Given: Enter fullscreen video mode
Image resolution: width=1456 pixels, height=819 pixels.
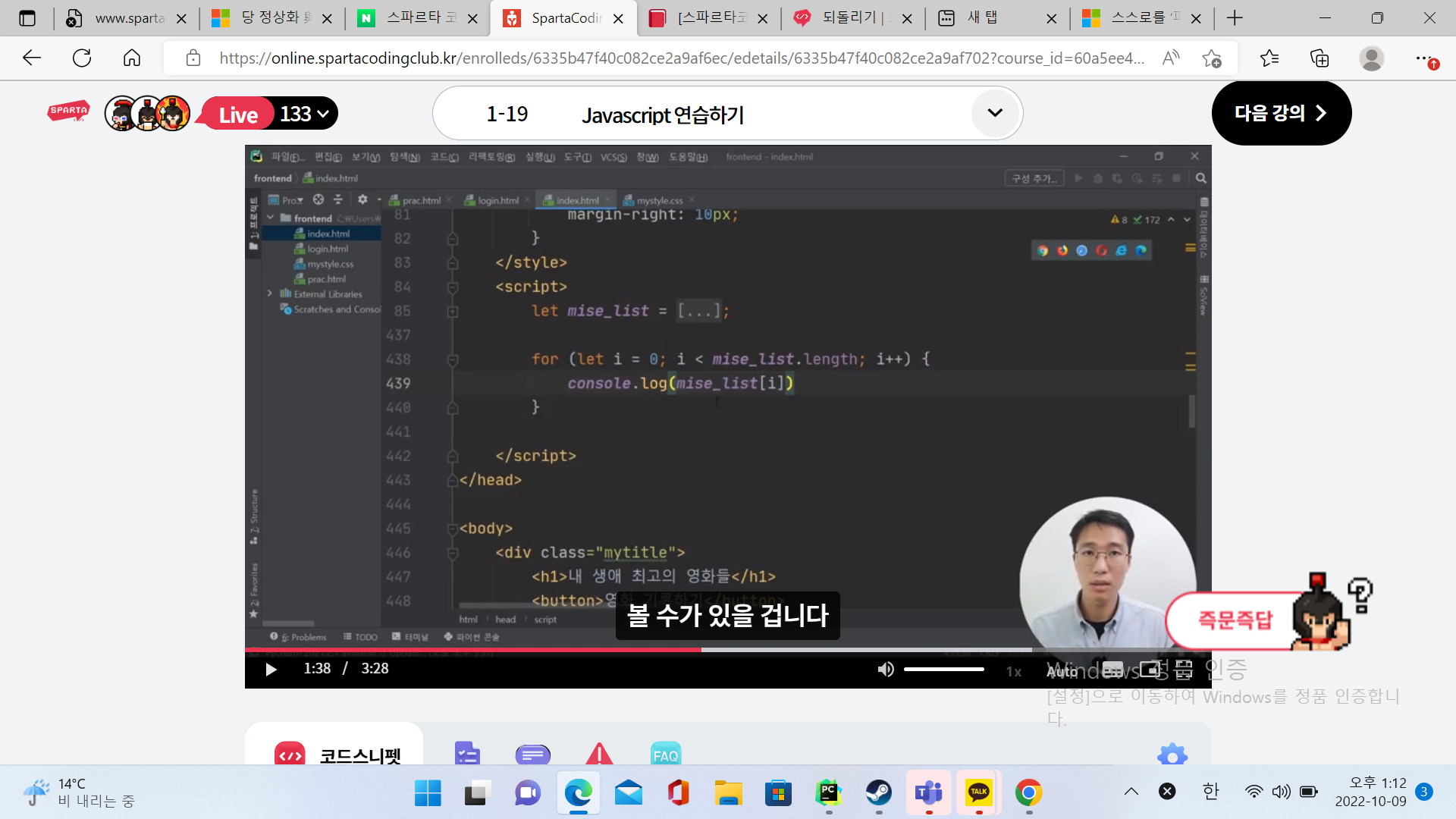Looking at the screenshot, I should (x=1184, y=670).
